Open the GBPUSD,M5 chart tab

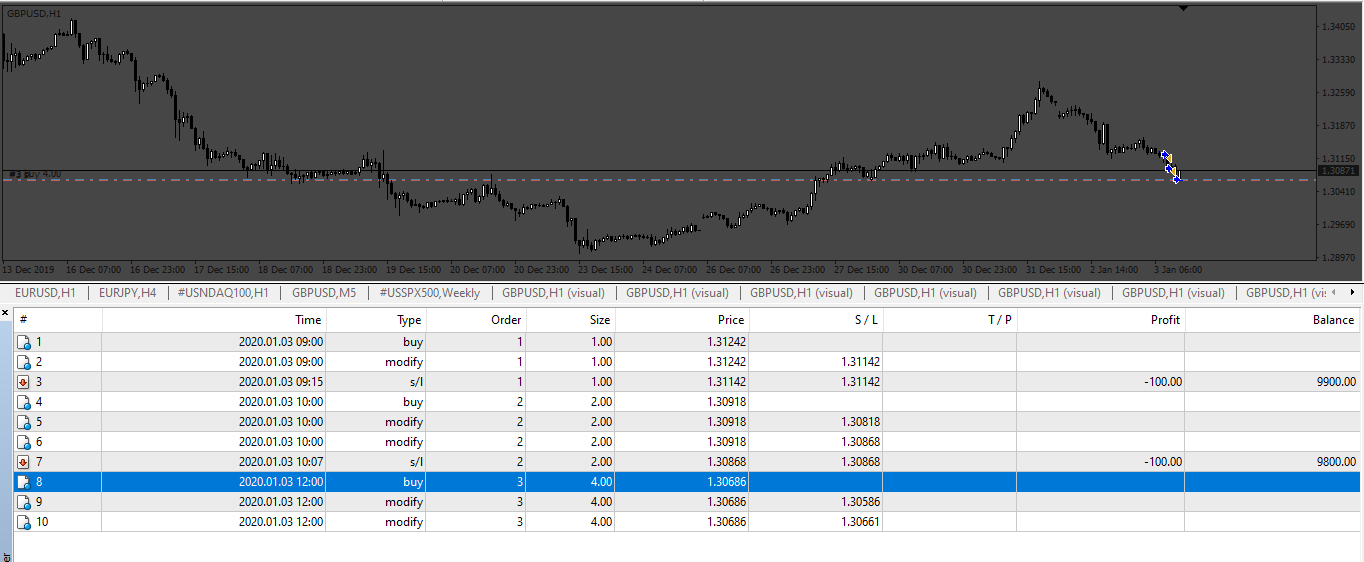tap(323, 293)
